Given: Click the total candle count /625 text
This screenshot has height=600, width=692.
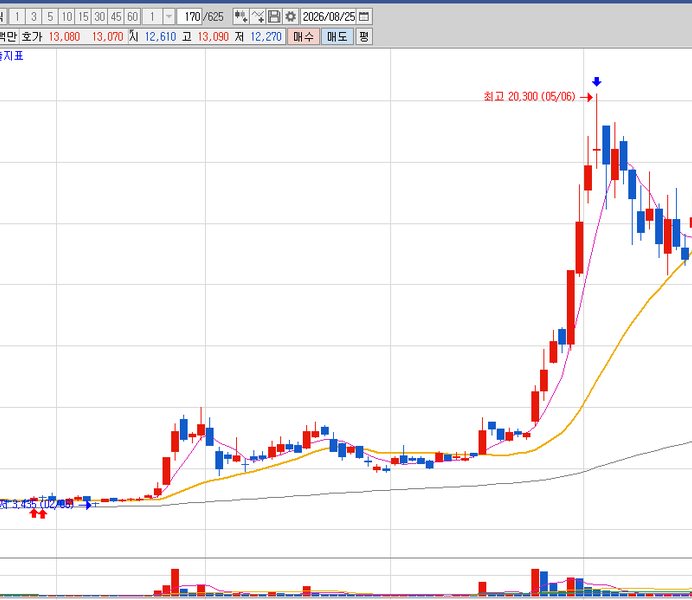Looking at the screenshot, I should click(214, 17).
